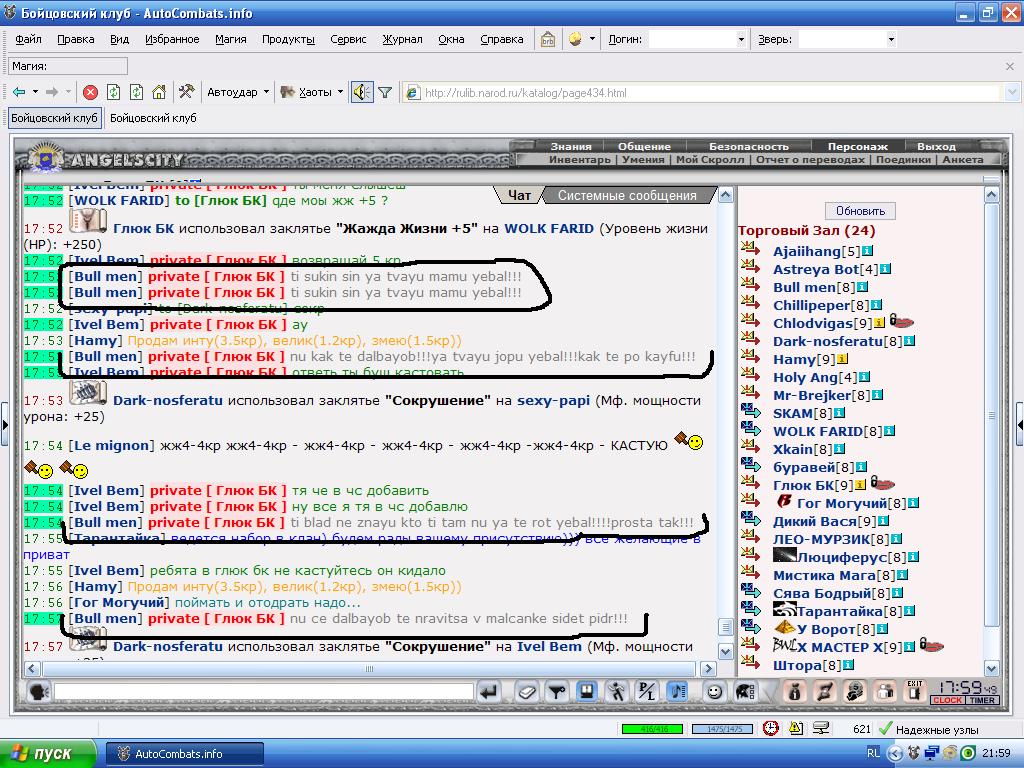Click the Персонаж navigation button
Viewport: 1024px width, 768px height.
857,146
